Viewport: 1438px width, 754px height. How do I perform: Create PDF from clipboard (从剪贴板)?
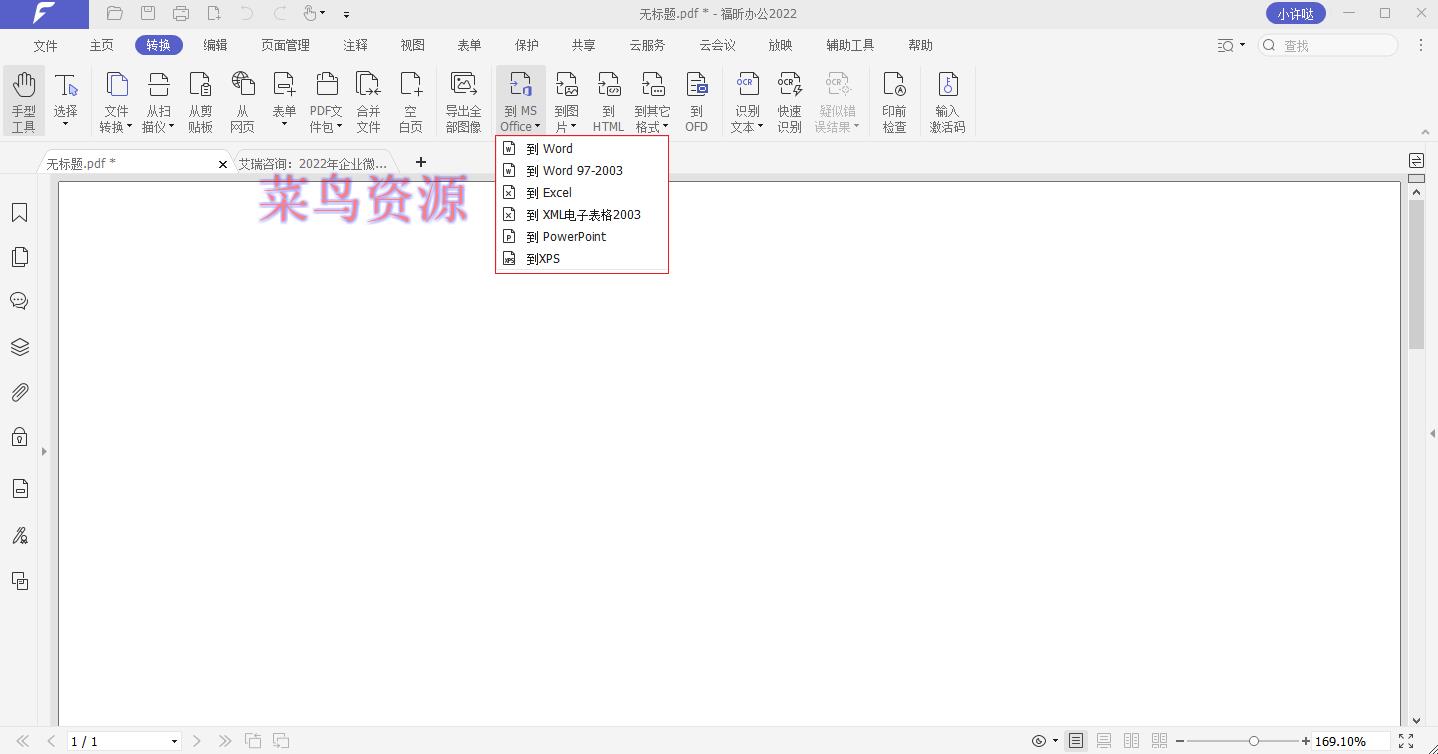pyautogui.click(x=200, y=100)
